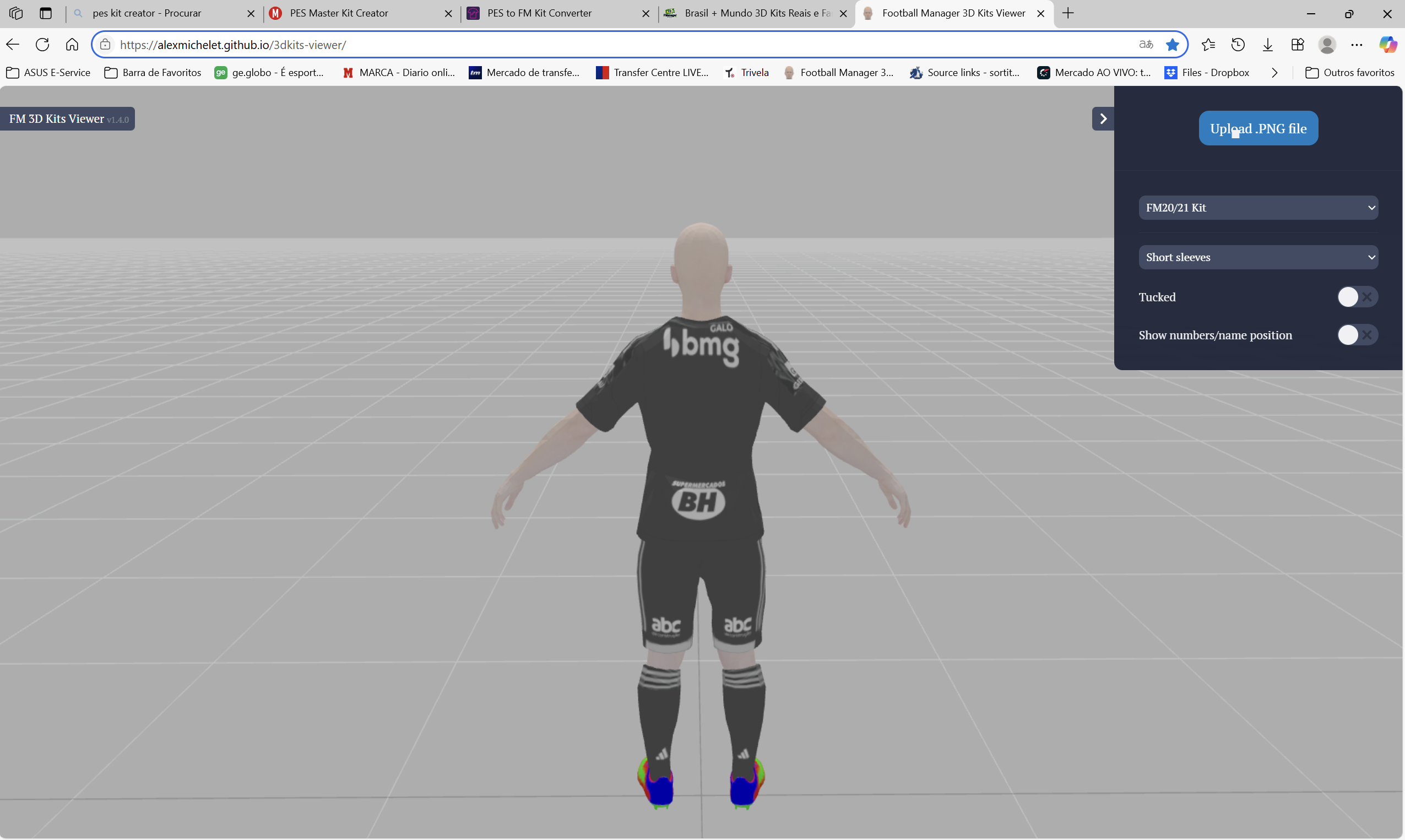Toggle the Tucked switch
Viewport: 1405px width, 840px height.
click(x=1357, y=297)
